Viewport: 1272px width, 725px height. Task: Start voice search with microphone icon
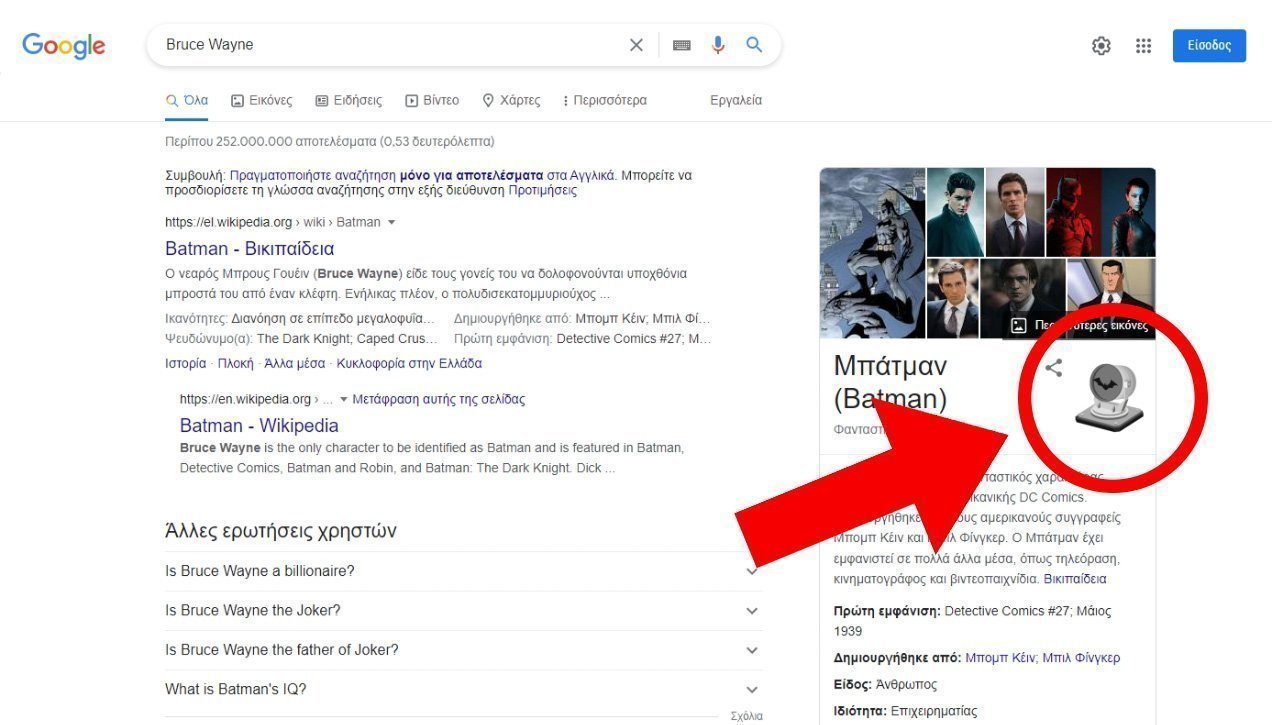tap(718, 45)
